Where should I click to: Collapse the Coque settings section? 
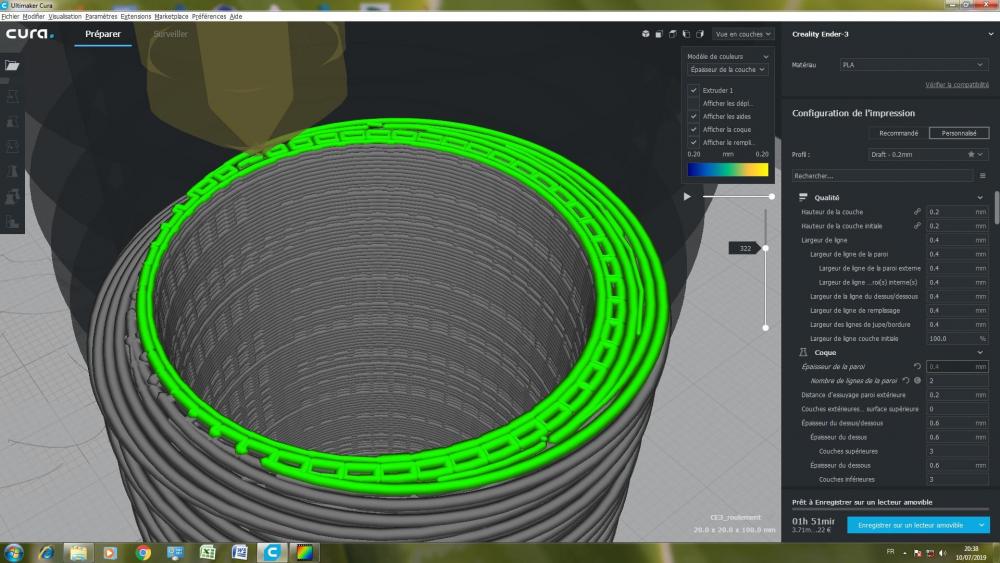point(980,353)
